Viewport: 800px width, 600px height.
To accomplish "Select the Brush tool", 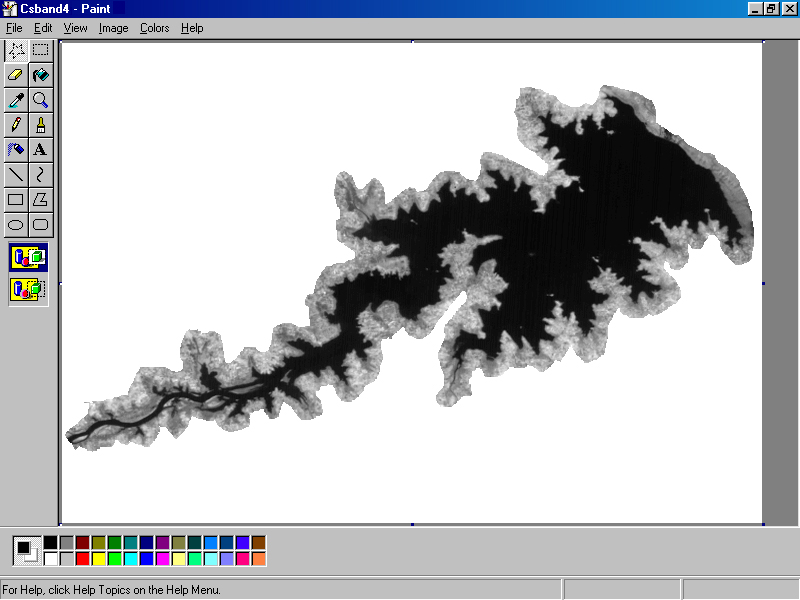I will pos(41,125).
